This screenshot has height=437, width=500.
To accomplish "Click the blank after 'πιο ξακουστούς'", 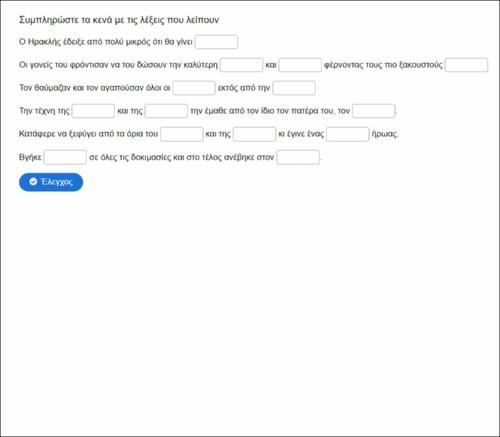I will click(466, 65).
